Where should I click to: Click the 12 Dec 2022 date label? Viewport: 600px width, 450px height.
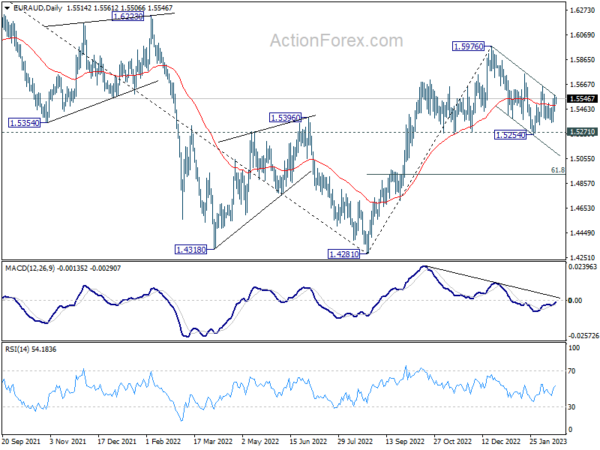point(501,442)
